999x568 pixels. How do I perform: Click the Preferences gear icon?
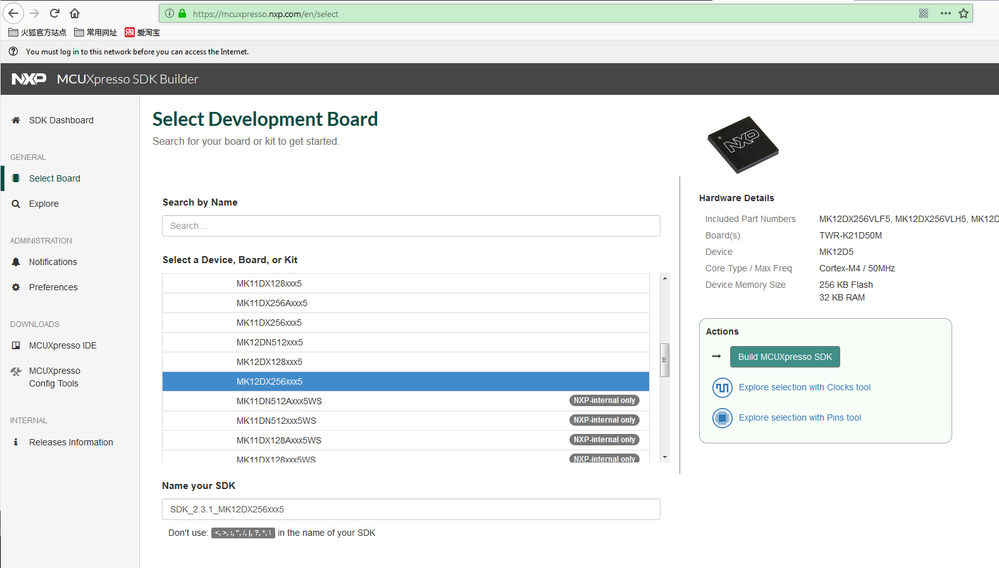click(16, 287)
